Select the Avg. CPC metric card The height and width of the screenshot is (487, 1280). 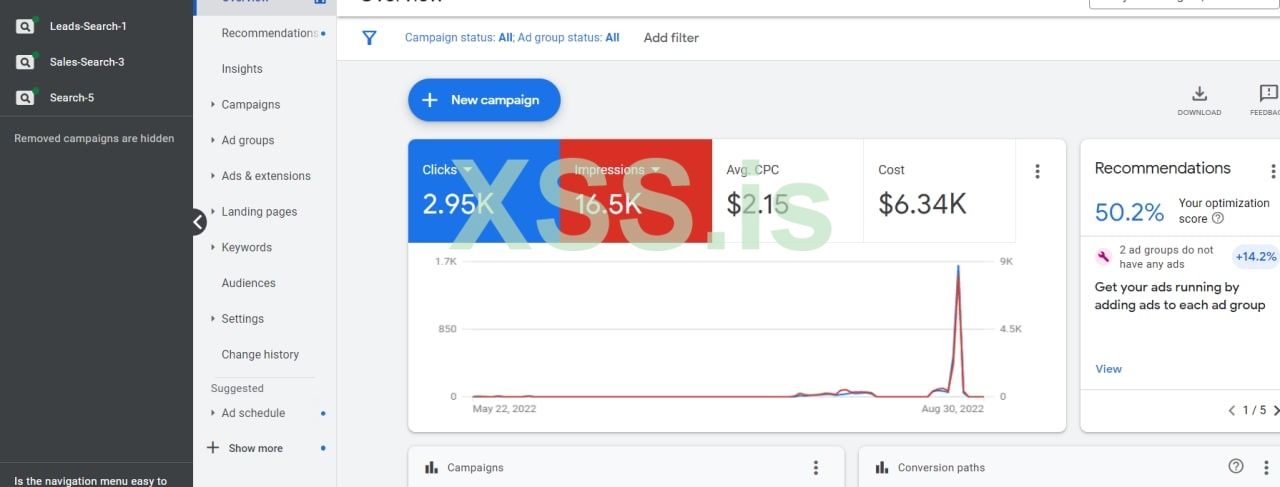(788, 191)
